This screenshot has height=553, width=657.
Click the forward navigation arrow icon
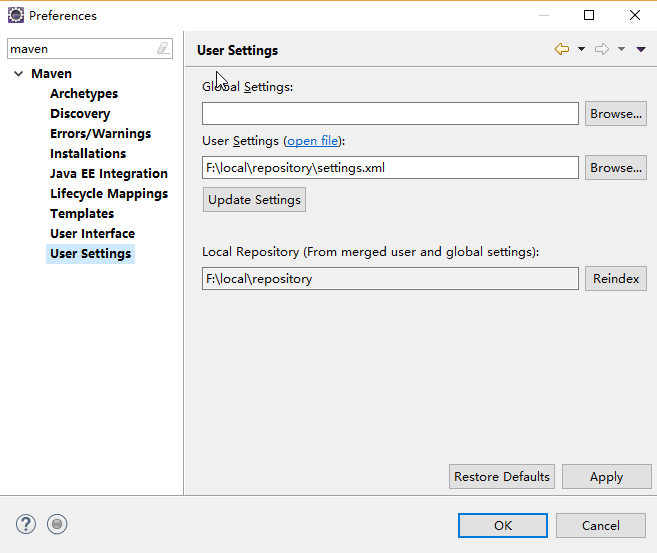click(x=602, y=50)
